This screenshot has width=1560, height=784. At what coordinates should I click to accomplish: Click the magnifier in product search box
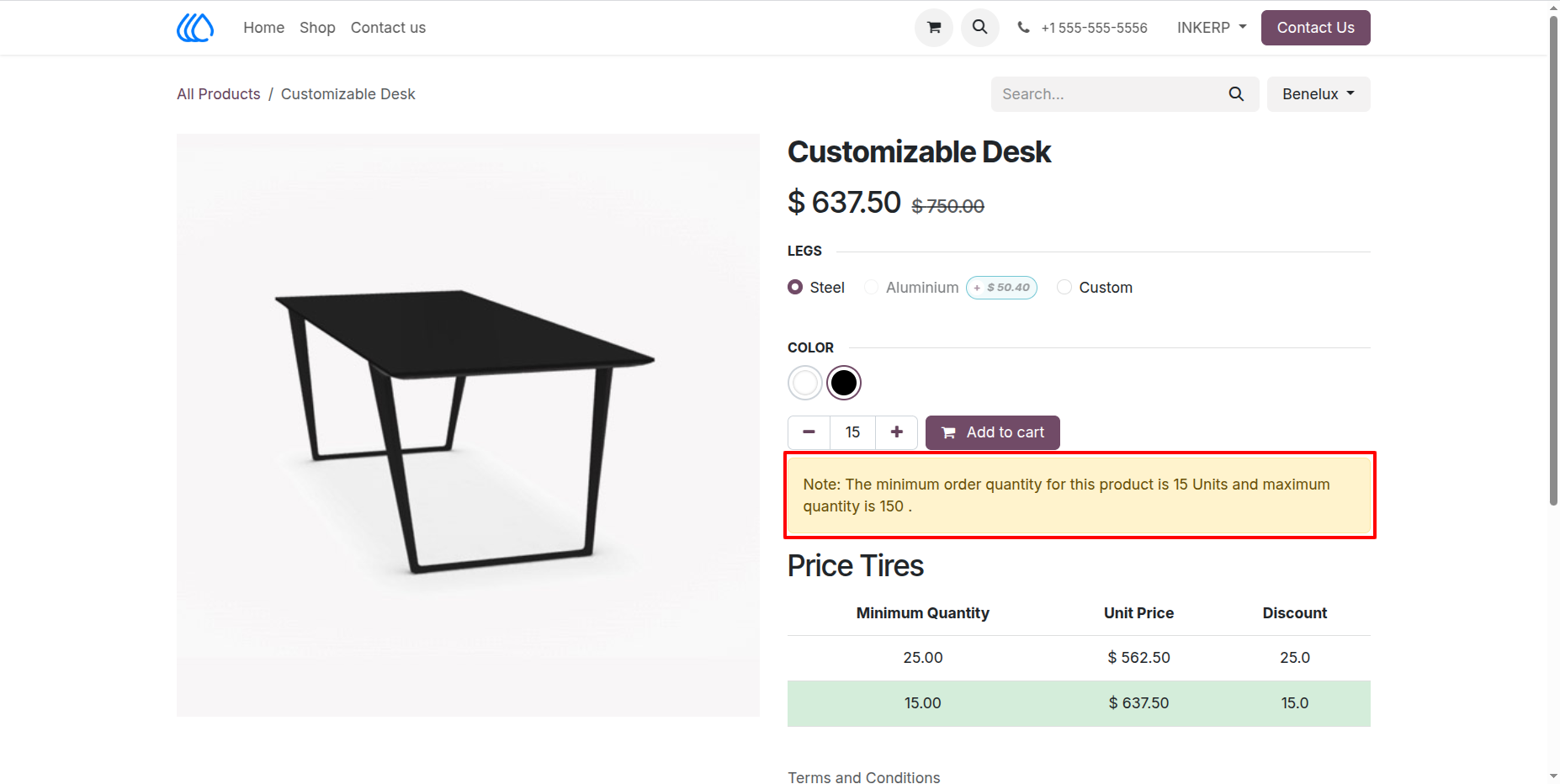1236,94
